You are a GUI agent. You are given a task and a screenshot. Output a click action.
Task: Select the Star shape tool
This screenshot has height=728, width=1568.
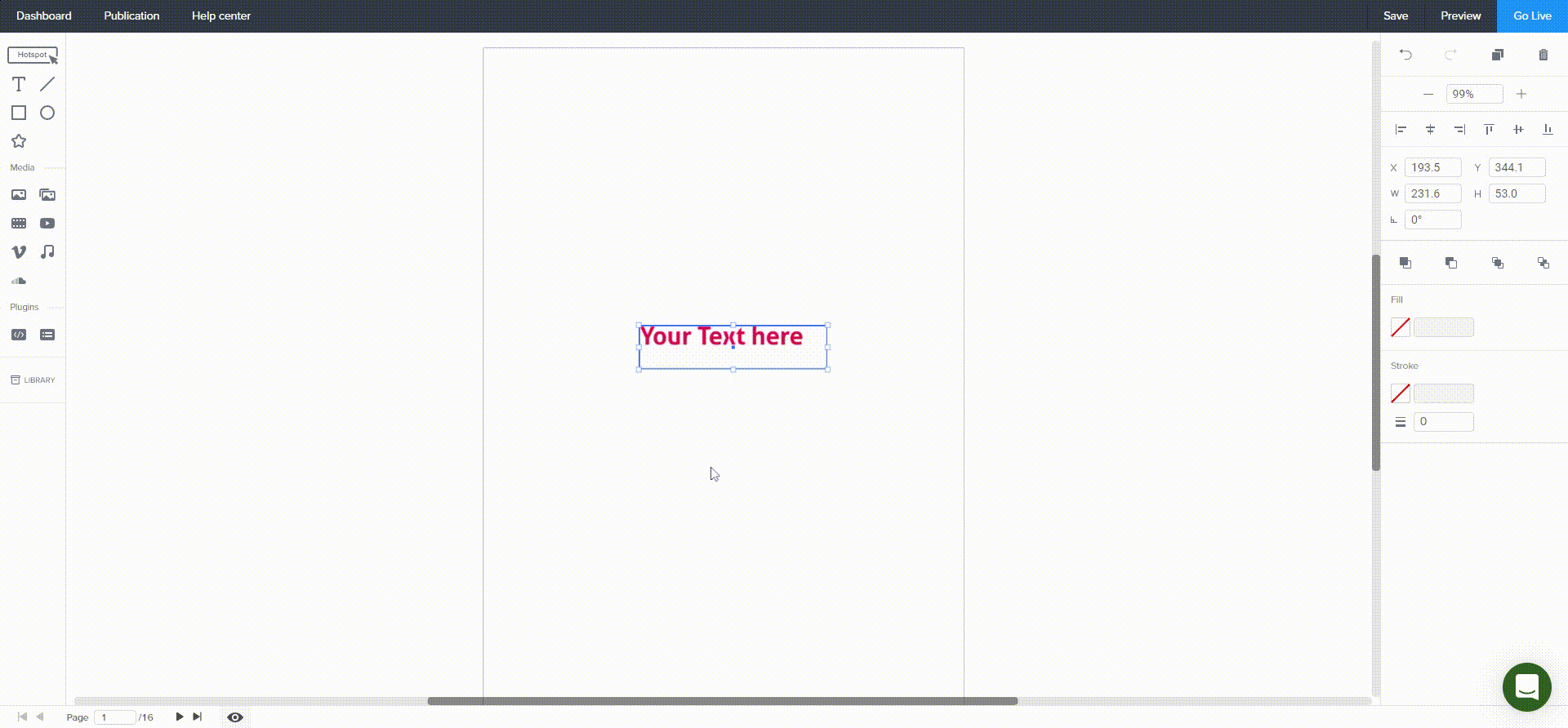click(19, 141)
